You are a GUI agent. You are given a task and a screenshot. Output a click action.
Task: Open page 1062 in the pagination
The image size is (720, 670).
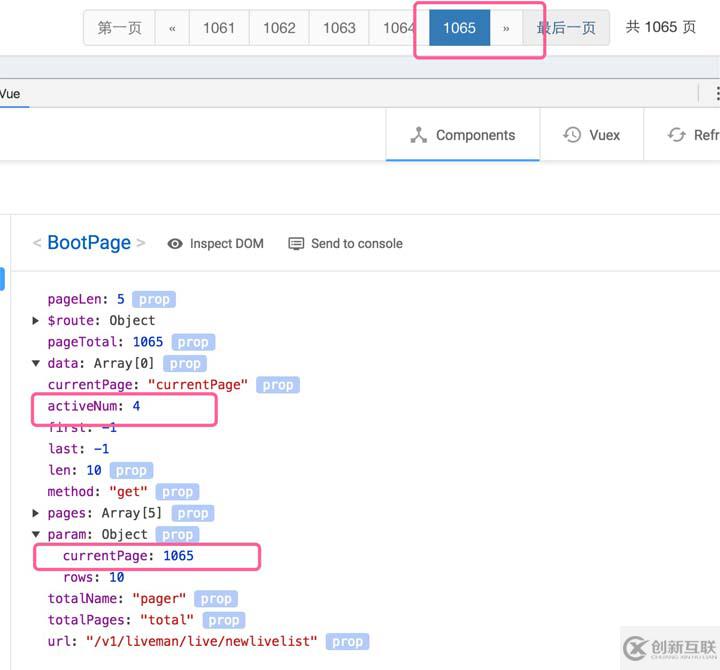click(x=279, y=28)
